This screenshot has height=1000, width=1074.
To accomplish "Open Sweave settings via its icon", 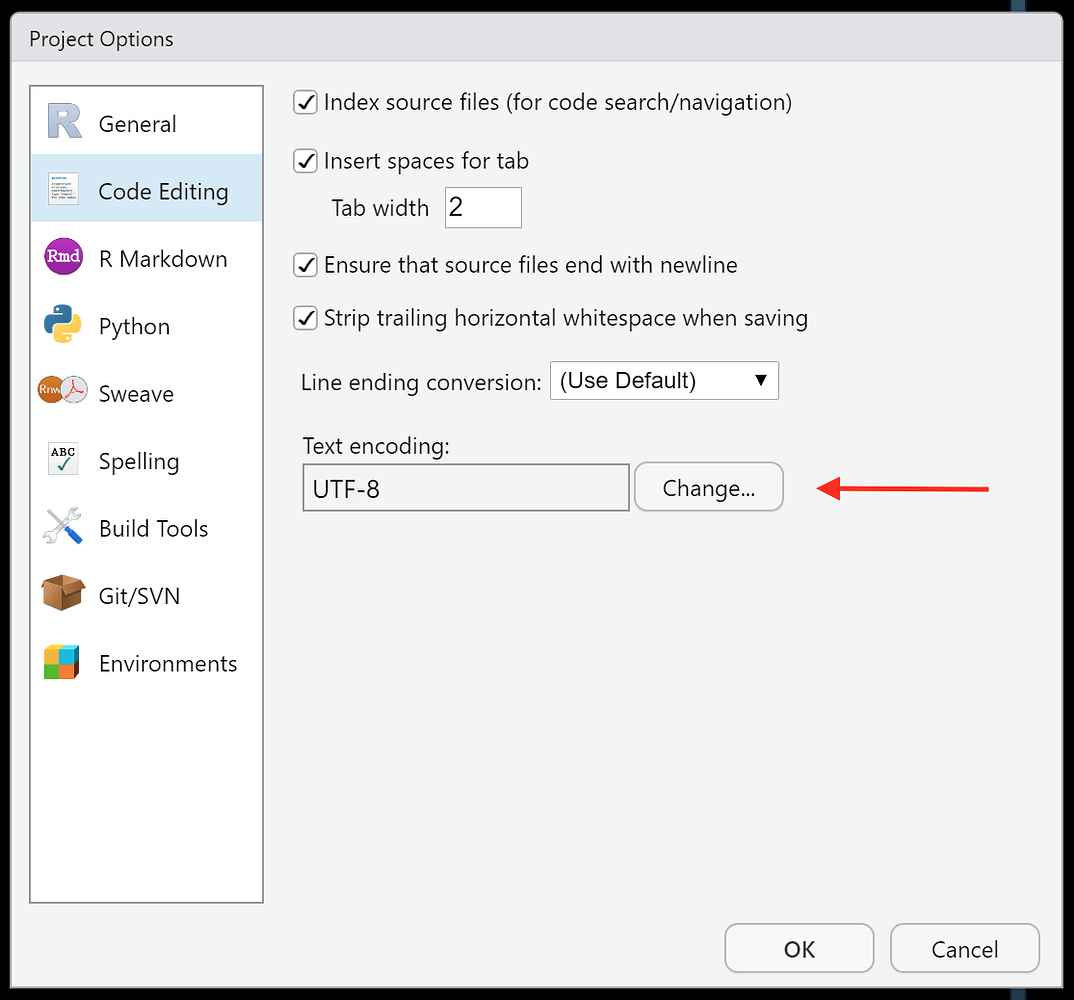I will 62,392.
